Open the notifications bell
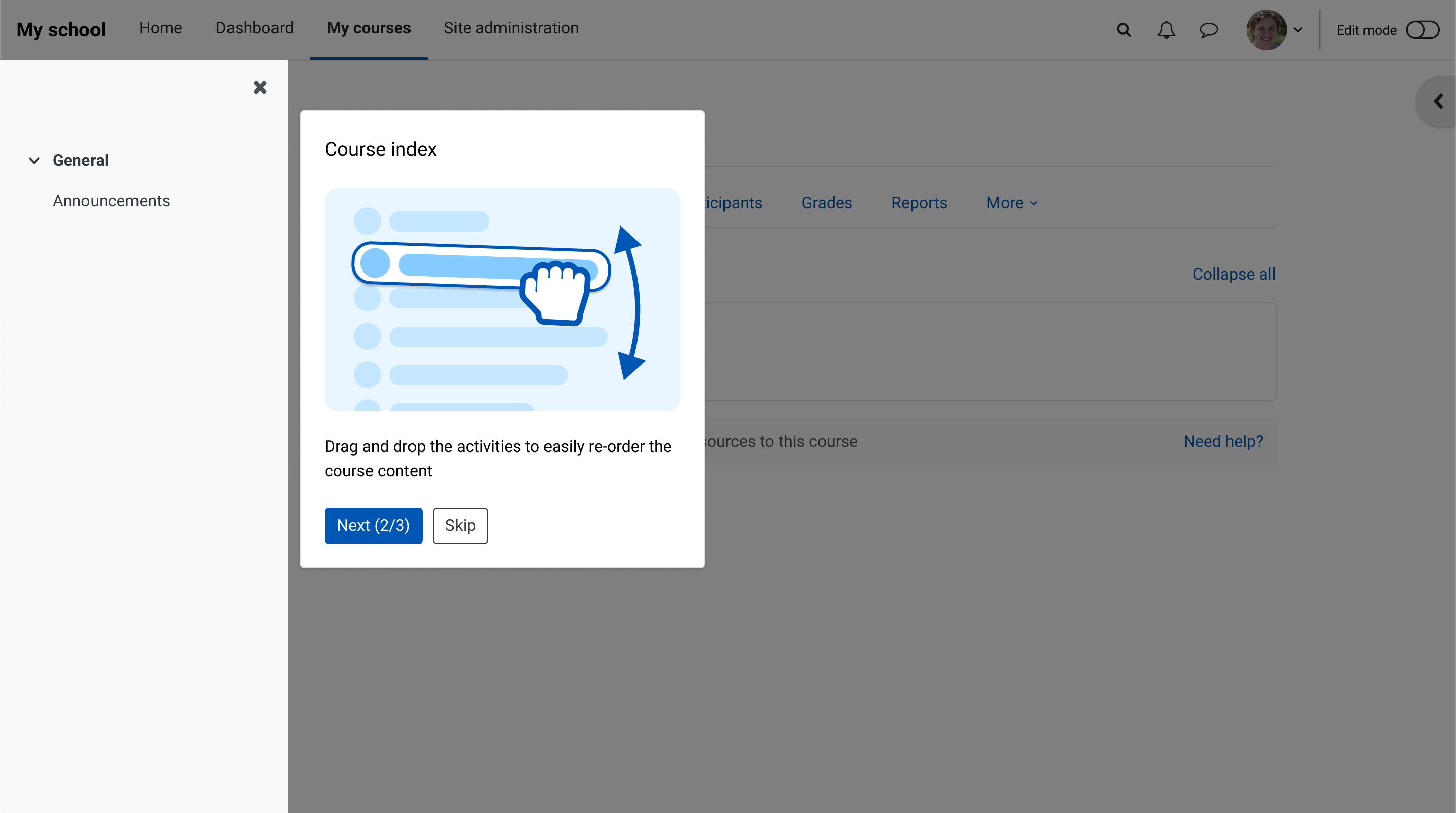The height and width of the screenshot is (813, 1456). coord(1166,30)
